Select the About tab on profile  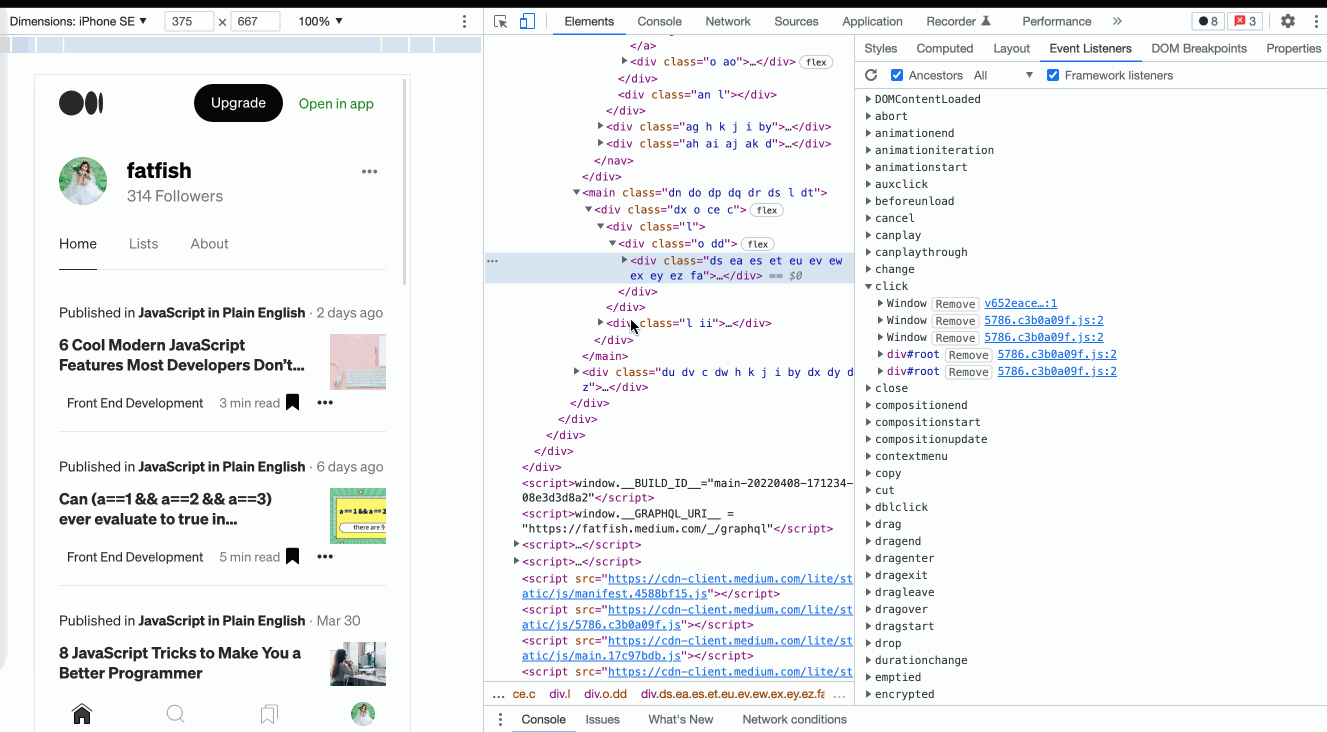point(210,243)
